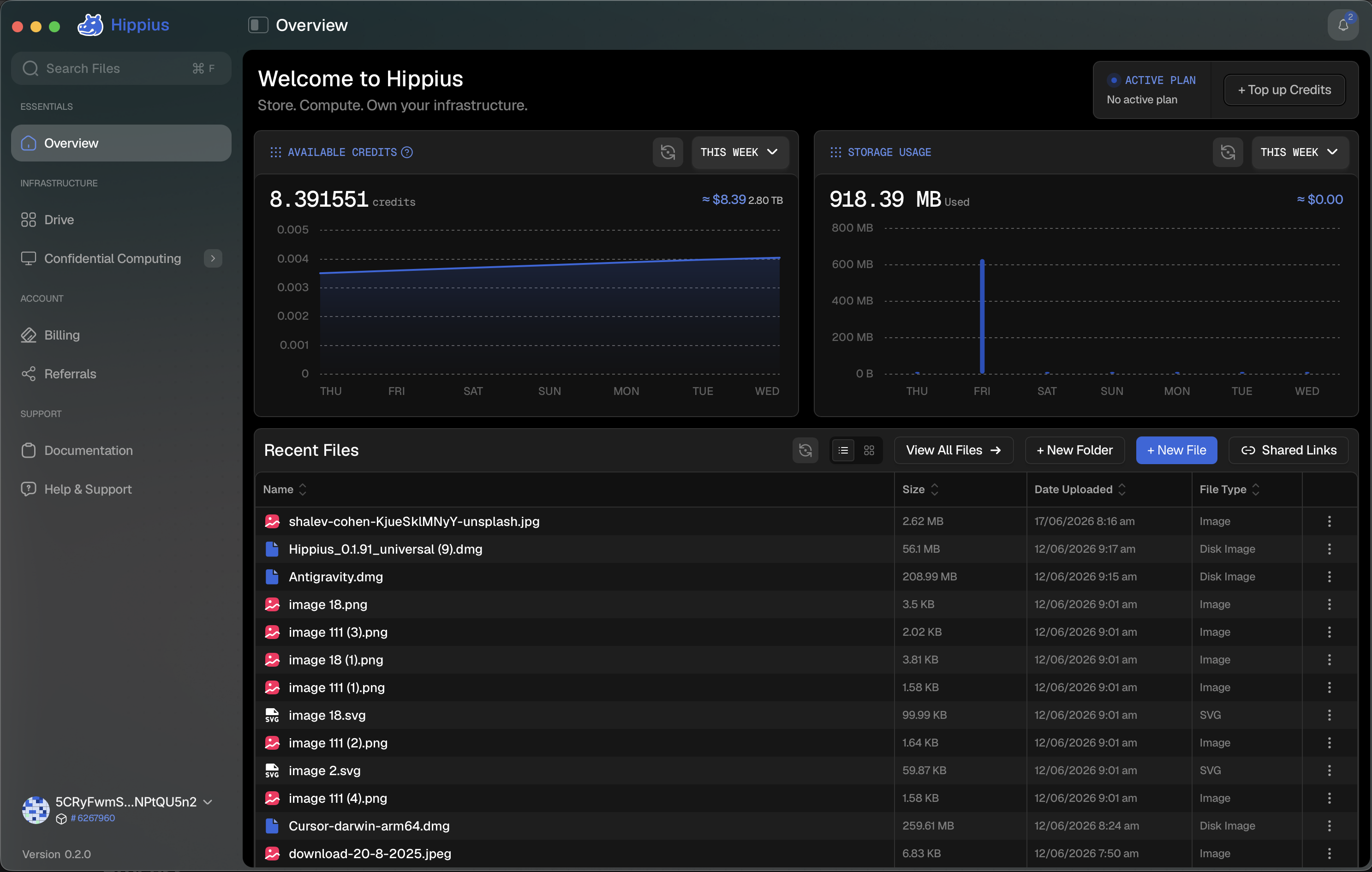Image resolution: width=1372 pixels, height=872 pixels.
Task: Open Available Credits THIS WEEK dropdown
Action: [740, 152]
